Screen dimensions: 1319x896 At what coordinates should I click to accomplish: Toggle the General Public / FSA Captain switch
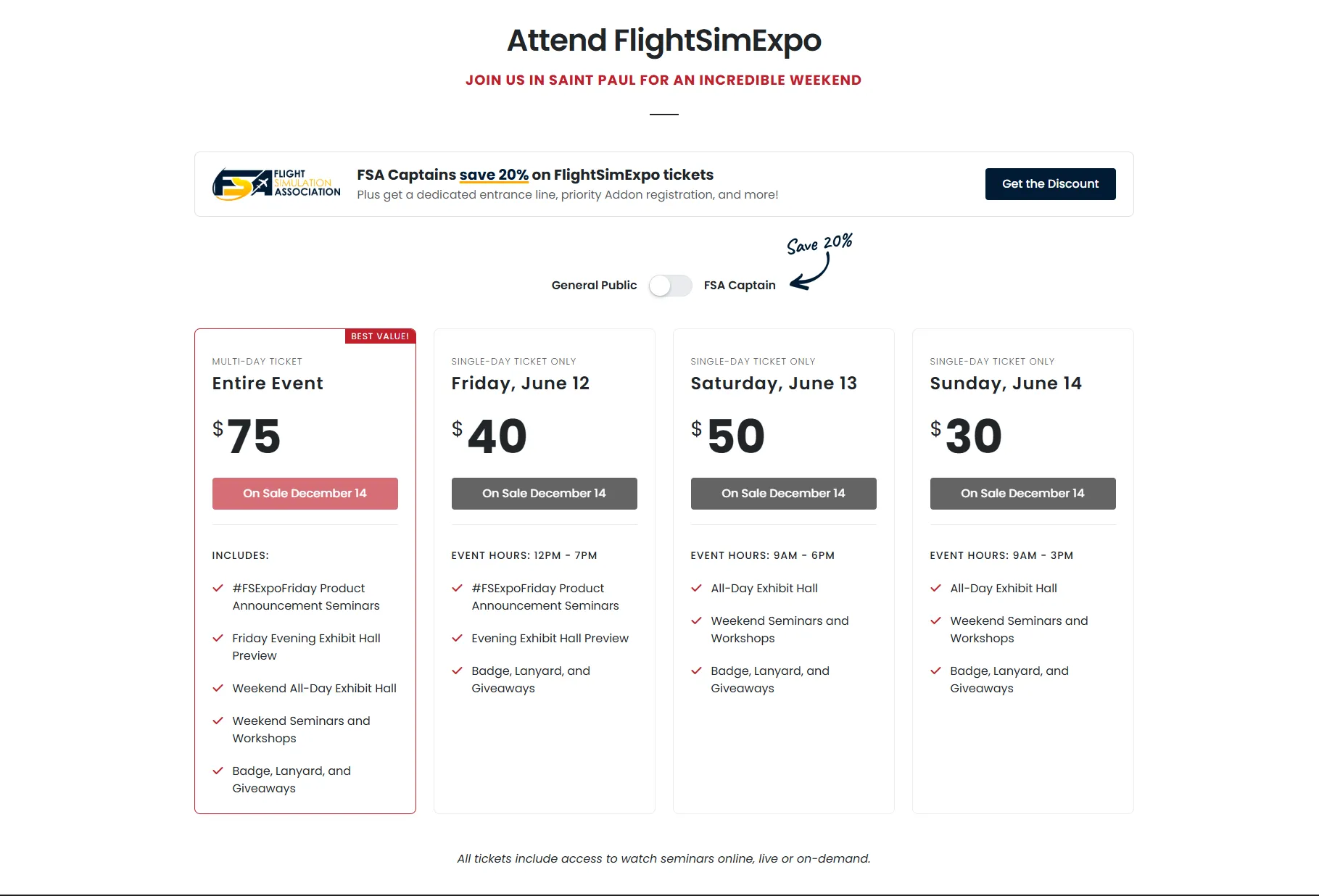pos(670,286)
